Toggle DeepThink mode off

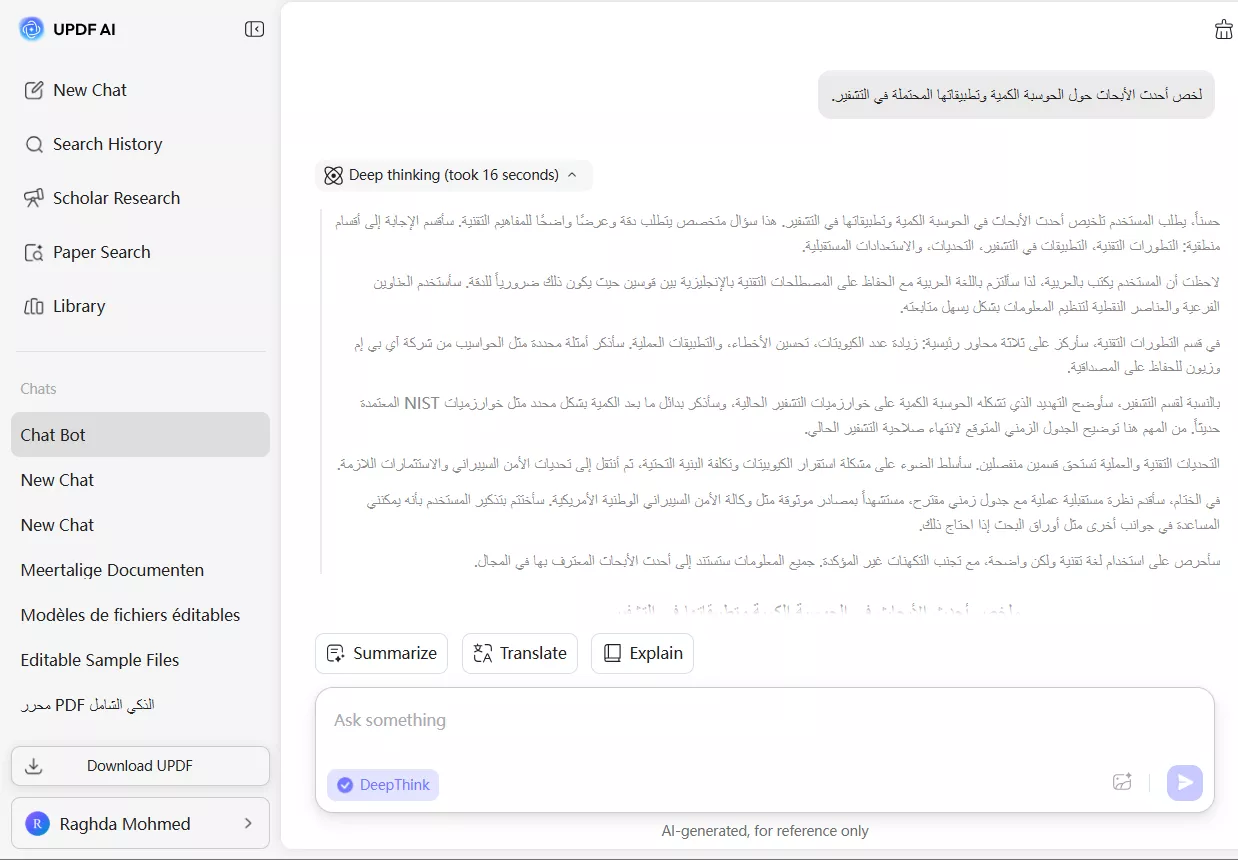point(383,785)
